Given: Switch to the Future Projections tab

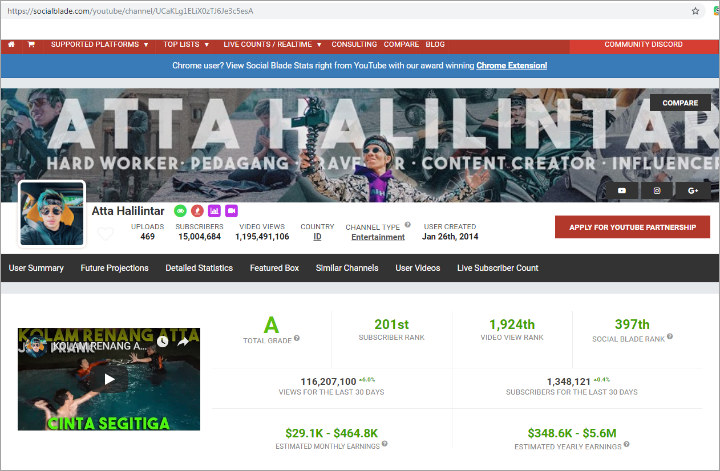Looking at the screenshot, I should pos(114,268).
